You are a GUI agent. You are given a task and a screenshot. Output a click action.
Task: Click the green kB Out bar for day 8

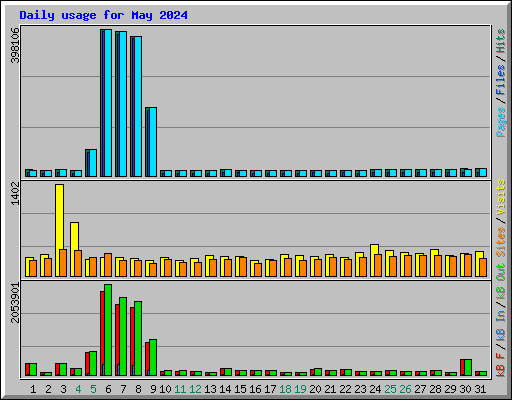point(138,338)
